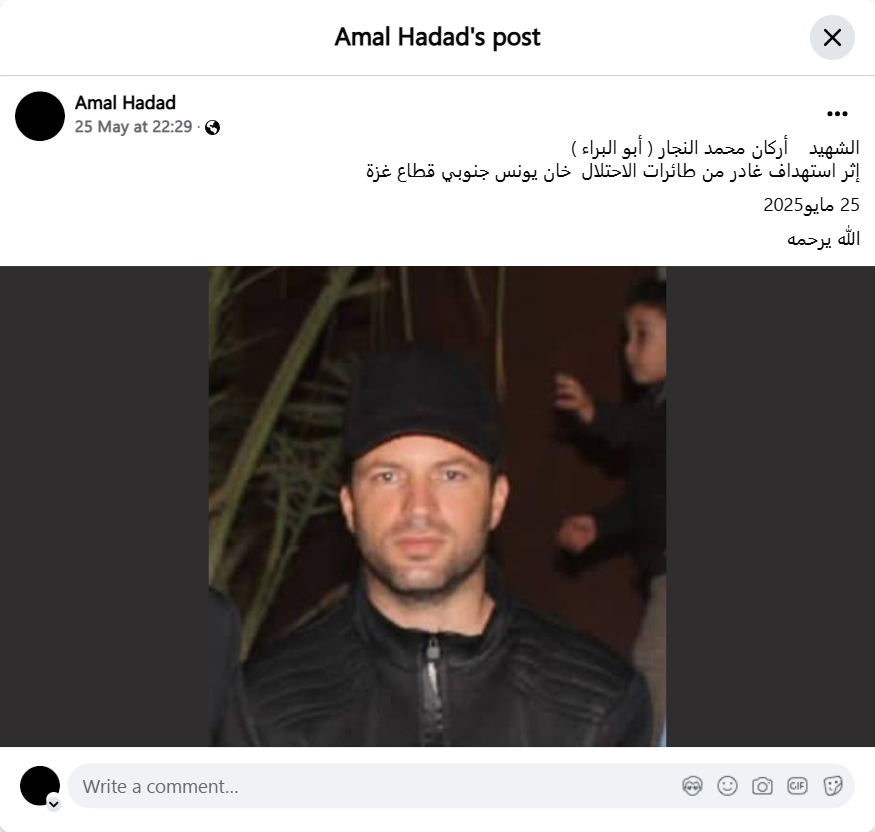Viewport: 875px width, 832px height.
Task: Open the 25 May at 22:29 timestamp
Action: [x=133, y=127]
